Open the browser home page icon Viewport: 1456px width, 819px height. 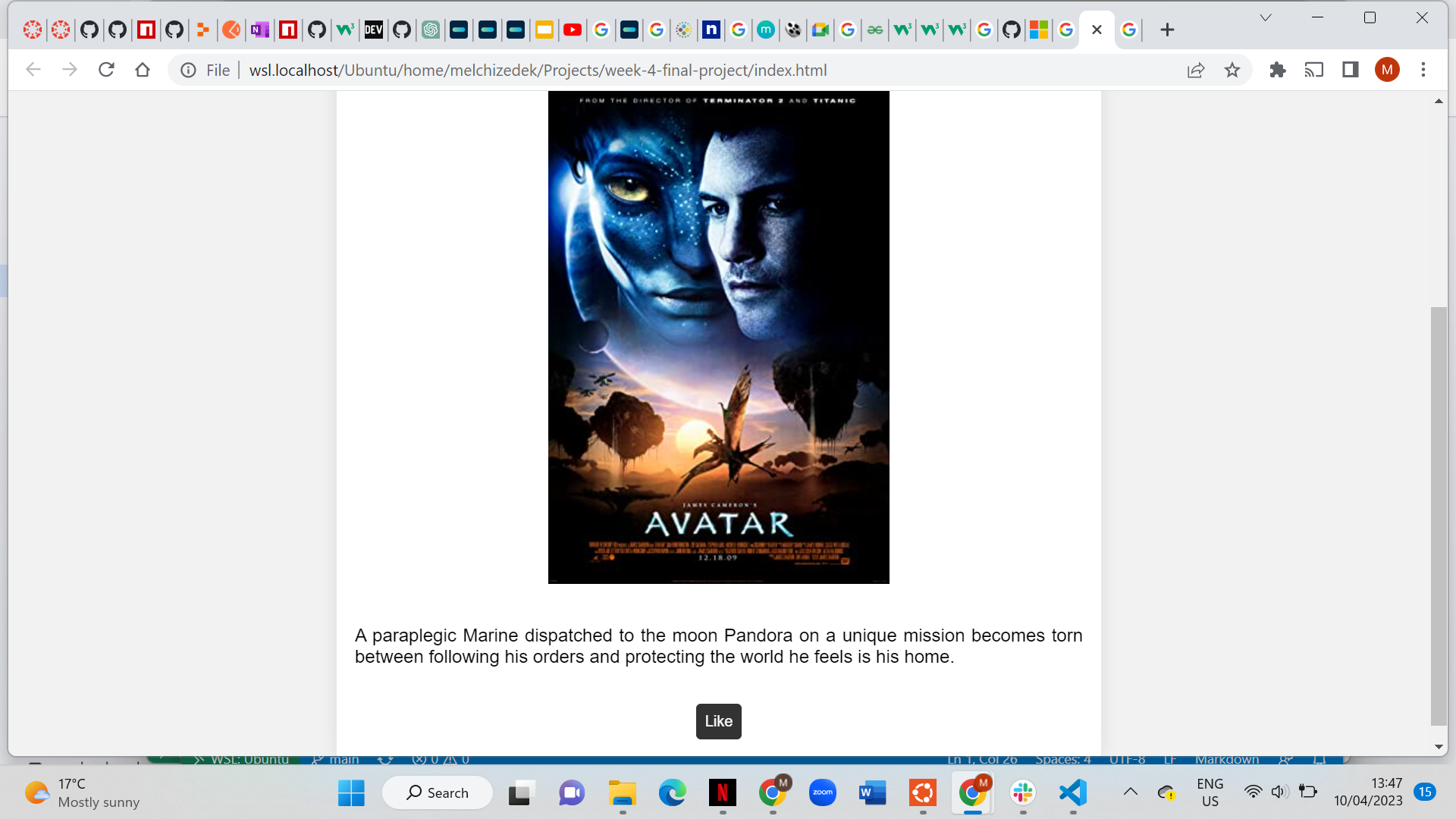[x=143, y=70]
